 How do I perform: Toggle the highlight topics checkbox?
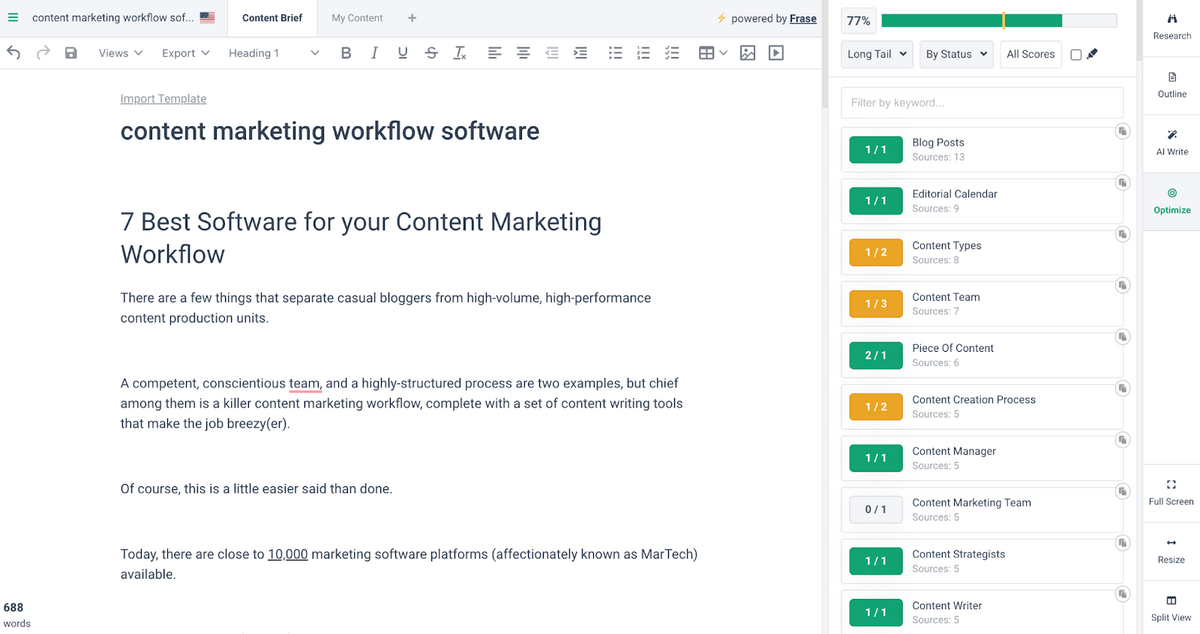pos(1076,55)
